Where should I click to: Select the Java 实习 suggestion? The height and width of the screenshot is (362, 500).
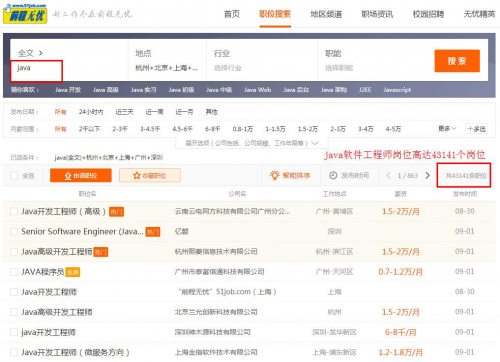[143, 90]
